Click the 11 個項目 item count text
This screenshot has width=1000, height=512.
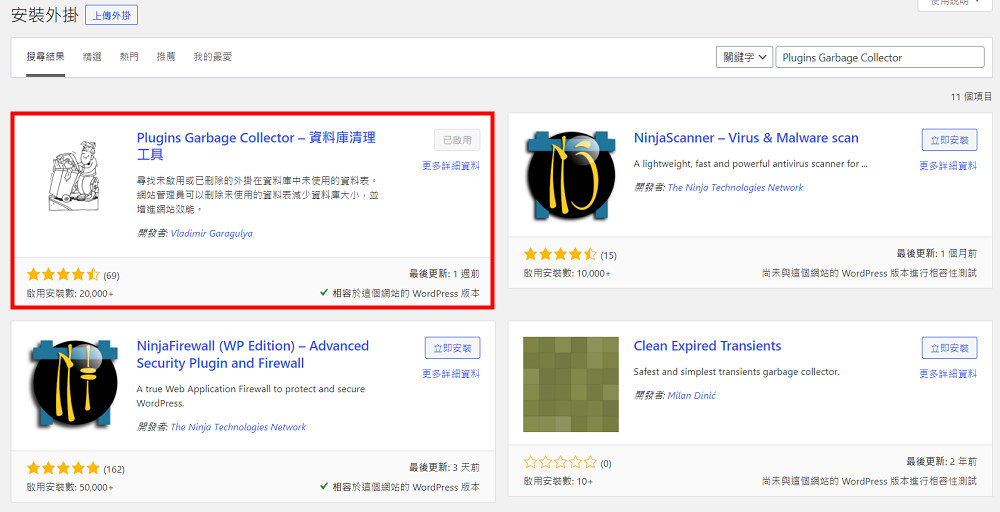point(971,96)
